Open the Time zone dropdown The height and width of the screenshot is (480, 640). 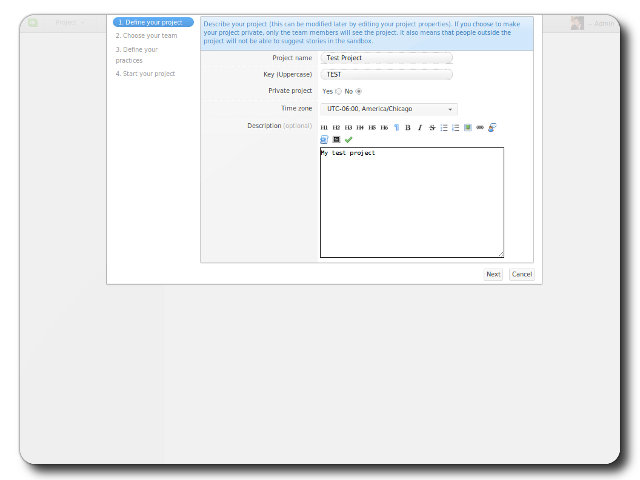tap(389, 108)
